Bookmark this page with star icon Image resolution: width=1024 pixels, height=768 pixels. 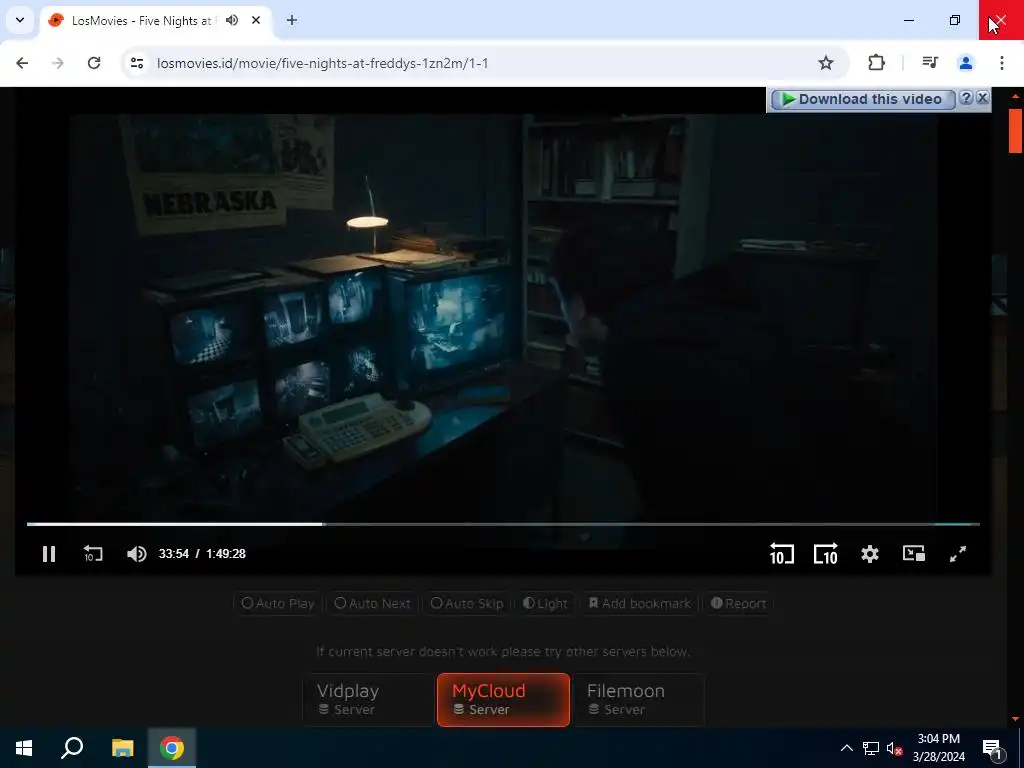tap(825, 63)
